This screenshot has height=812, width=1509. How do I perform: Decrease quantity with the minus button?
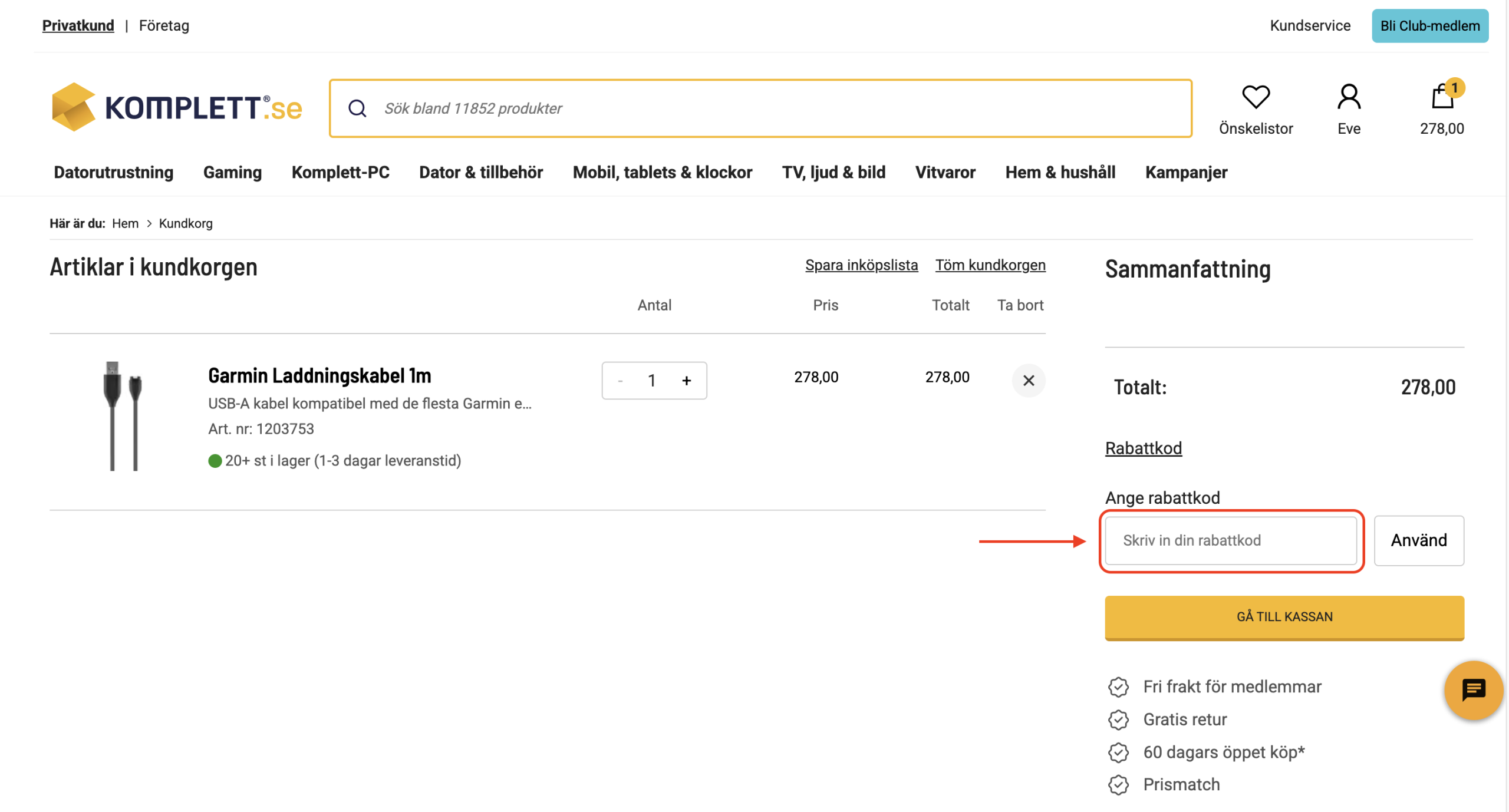[x=620, y=381]
